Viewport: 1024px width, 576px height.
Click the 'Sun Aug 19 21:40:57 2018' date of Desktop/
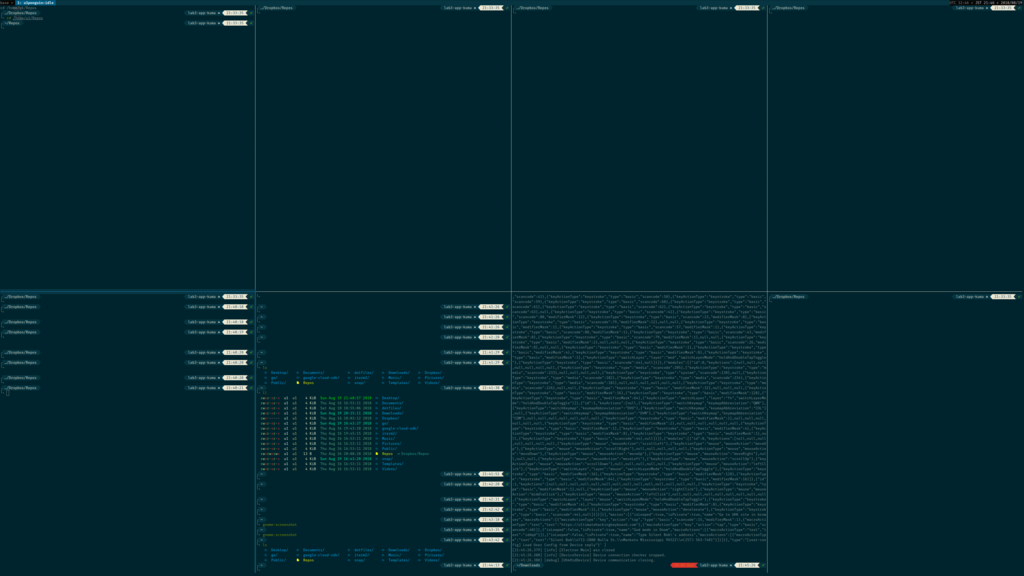(x=345, y=398)
